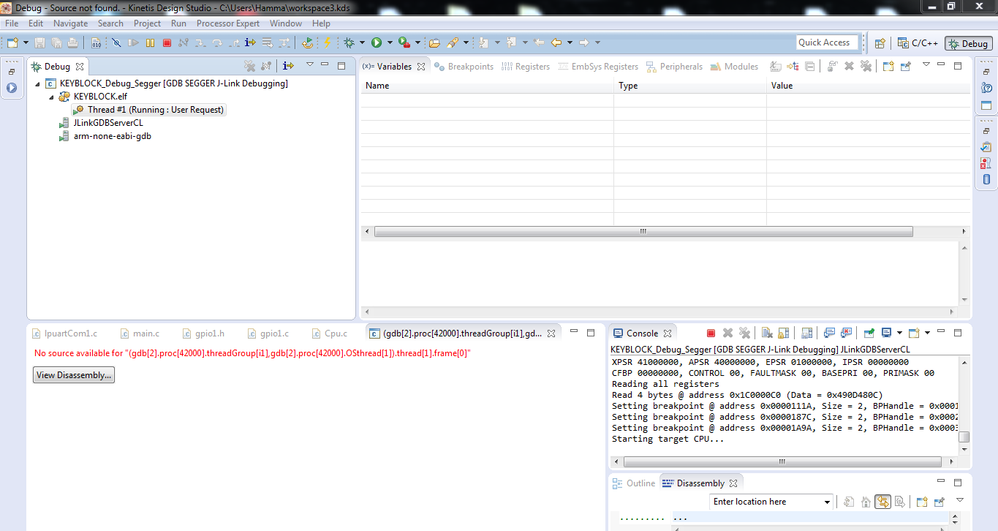
Task: Open the gpio1.h editor tab
Action: point(203,333)
